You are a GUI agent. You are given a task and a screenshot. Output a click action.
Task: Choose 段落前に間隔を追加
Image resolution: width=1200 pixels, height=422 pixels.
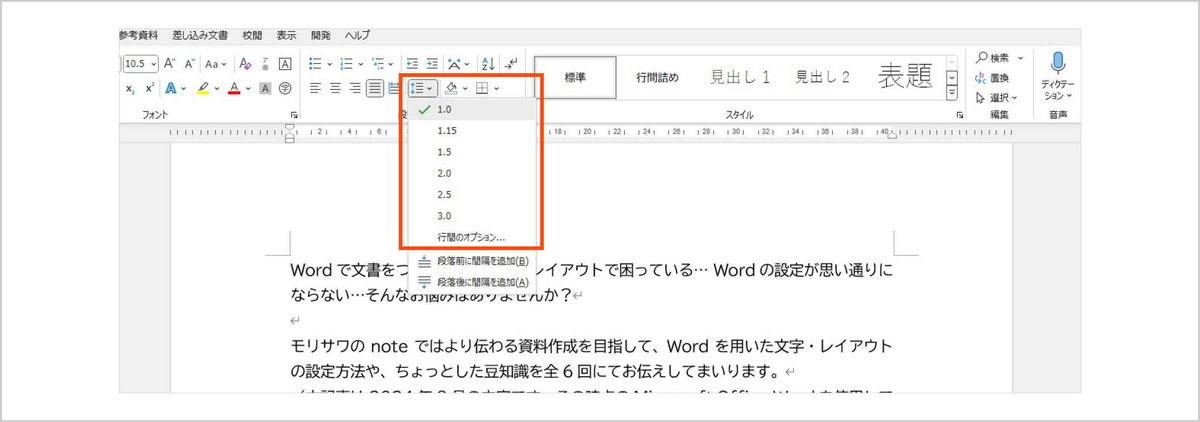[472, 261]
